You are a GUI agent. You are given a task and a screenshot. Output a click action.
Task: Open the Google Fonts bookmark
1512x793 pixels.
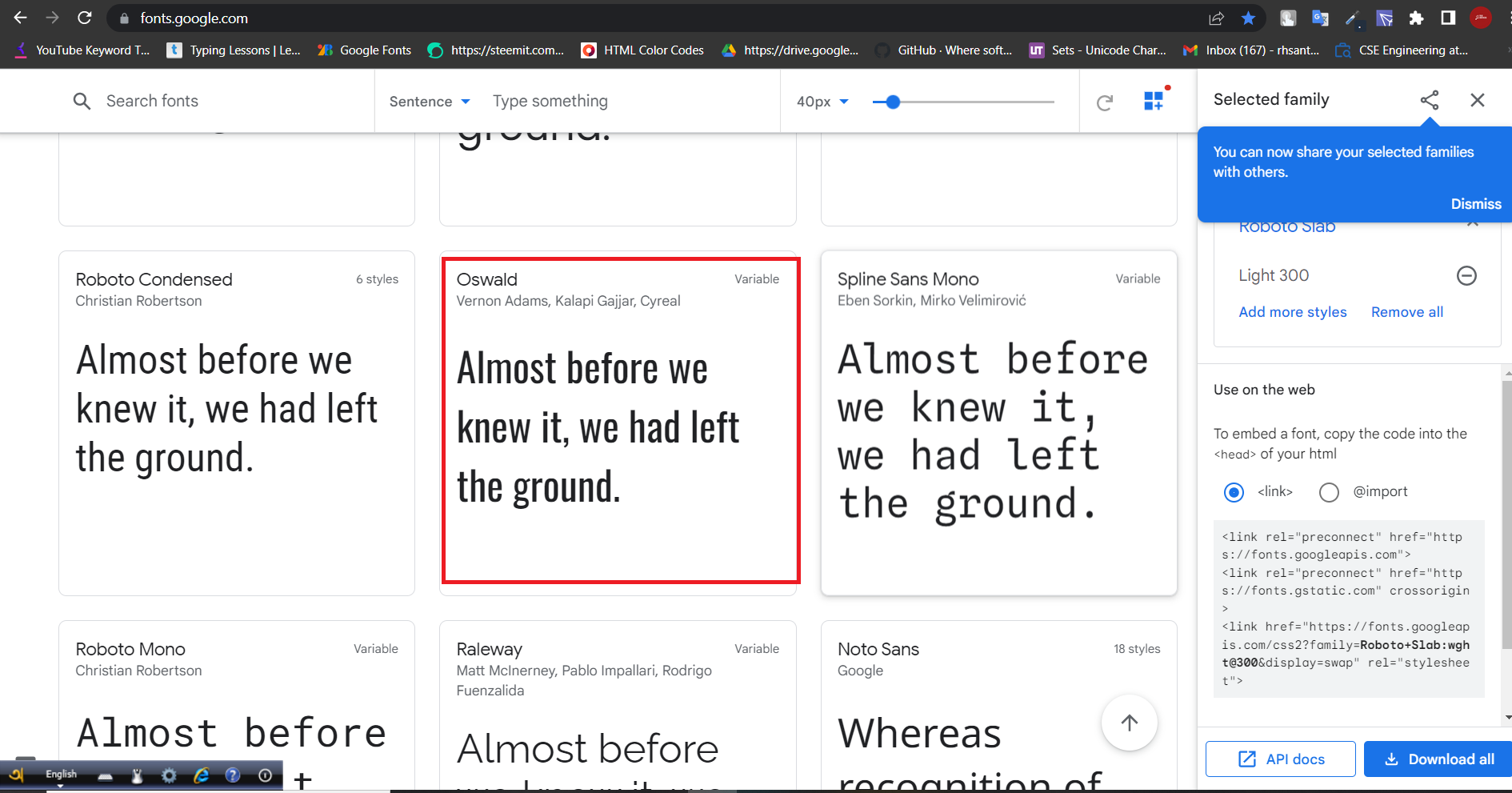364,50
